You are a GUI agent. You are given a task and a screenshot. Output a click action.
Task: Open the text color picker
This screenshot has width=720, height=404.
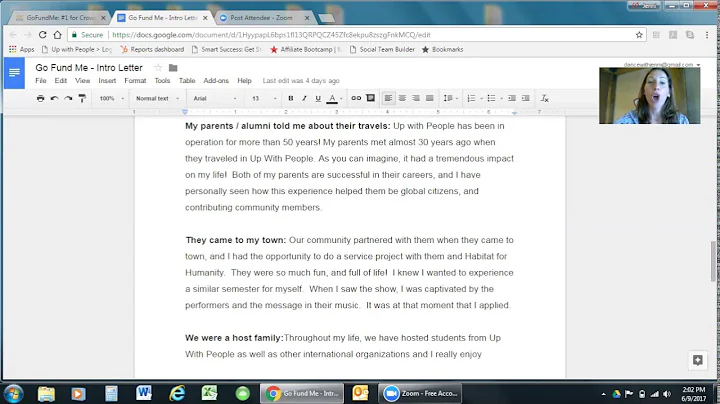click(x=332, y=98)
